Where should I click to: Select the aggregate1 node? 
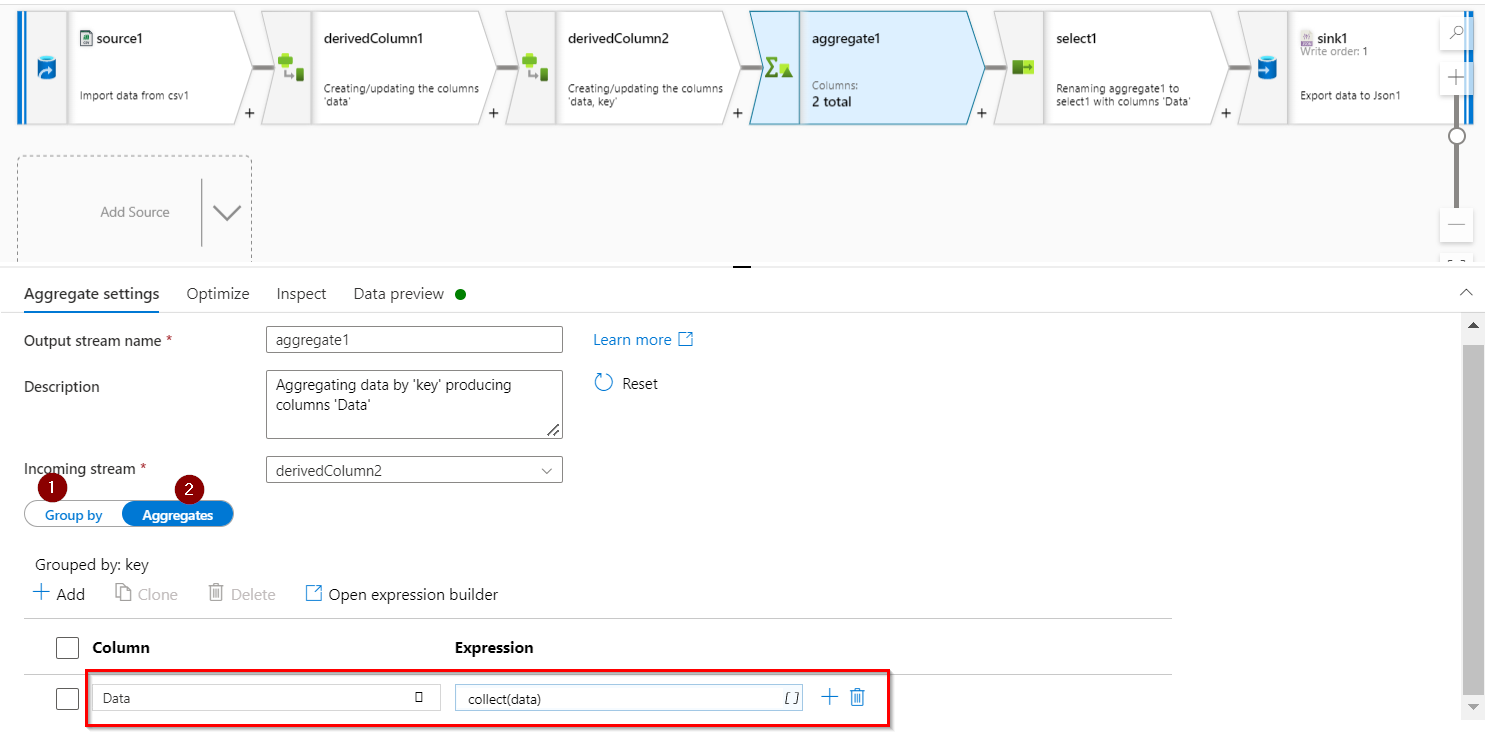[865, 68]
